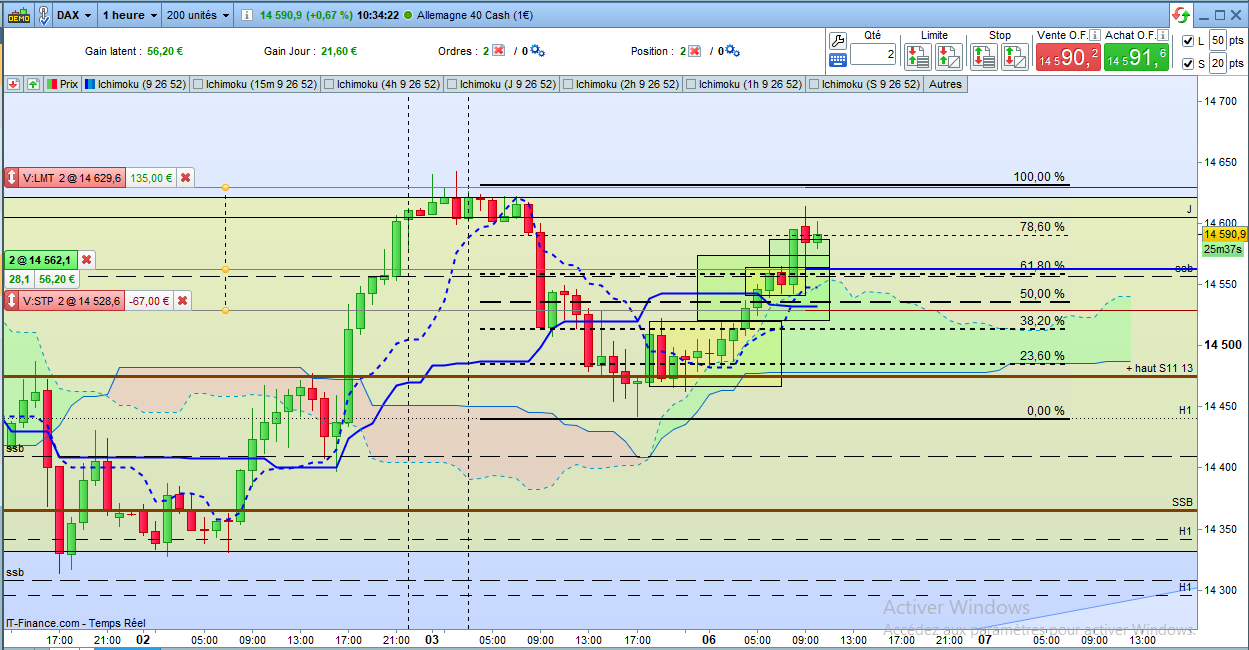Click the red-green refresh arrows icon
The image size is (1249, 650).
tap(1181, 15)
